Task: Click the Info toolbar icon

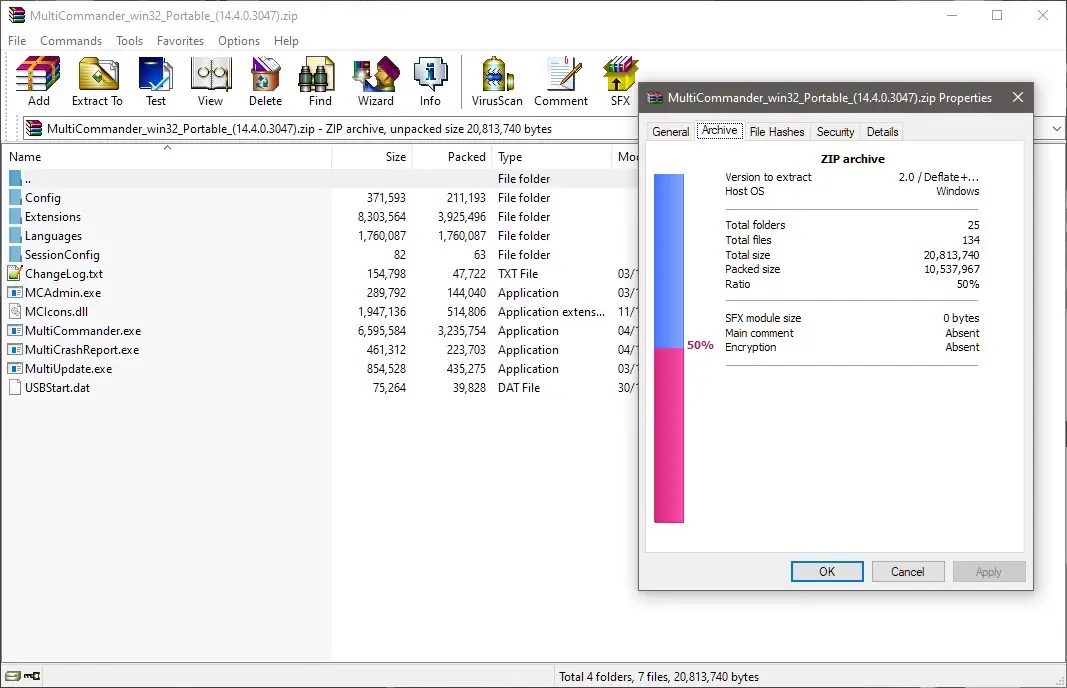Action: [430, 74]
